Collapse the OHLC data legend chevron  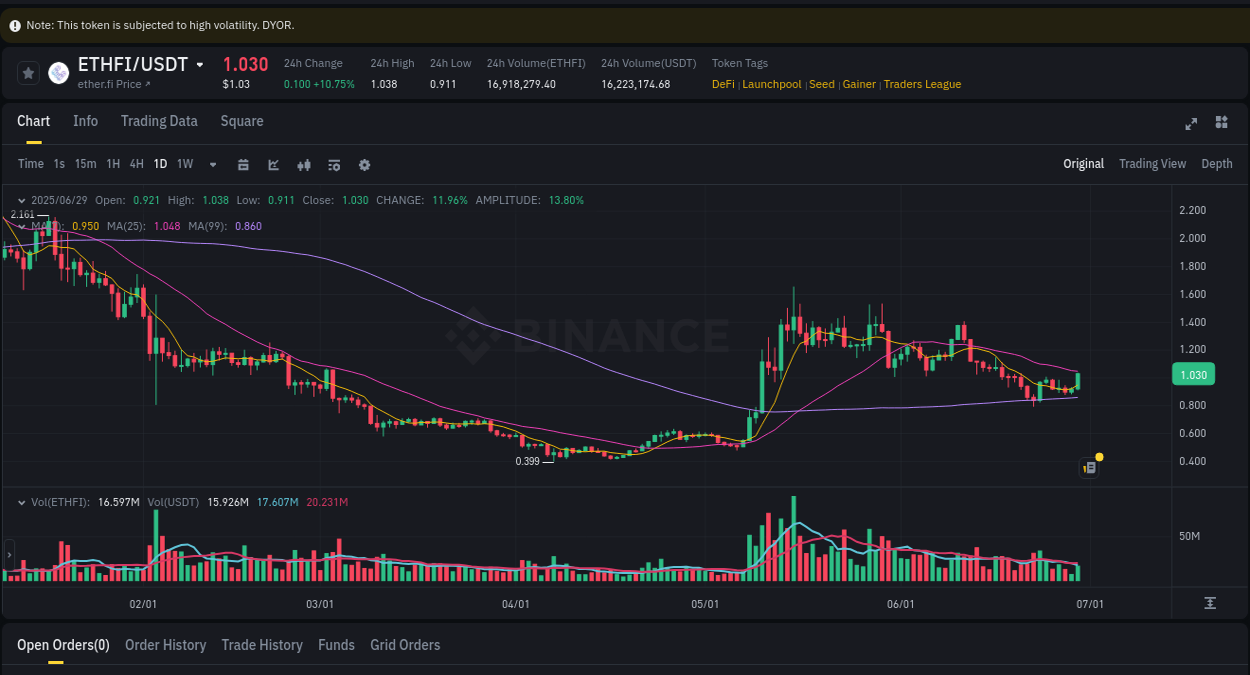22,200
